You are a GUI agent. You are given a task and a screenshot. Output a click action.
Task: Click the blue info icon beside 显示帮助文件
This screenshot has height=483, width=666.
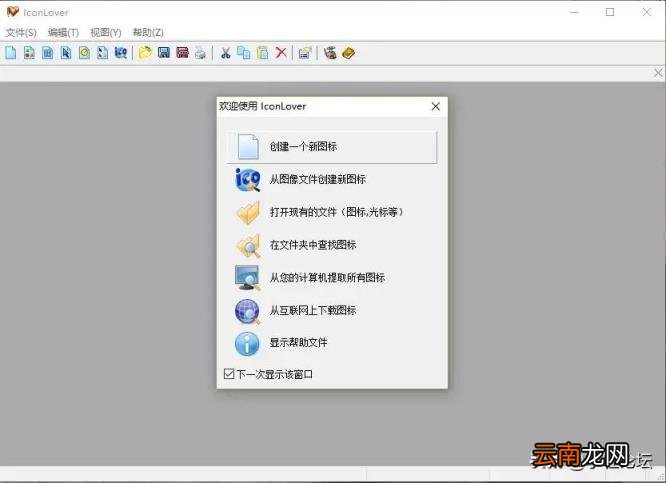coord(247,344)
